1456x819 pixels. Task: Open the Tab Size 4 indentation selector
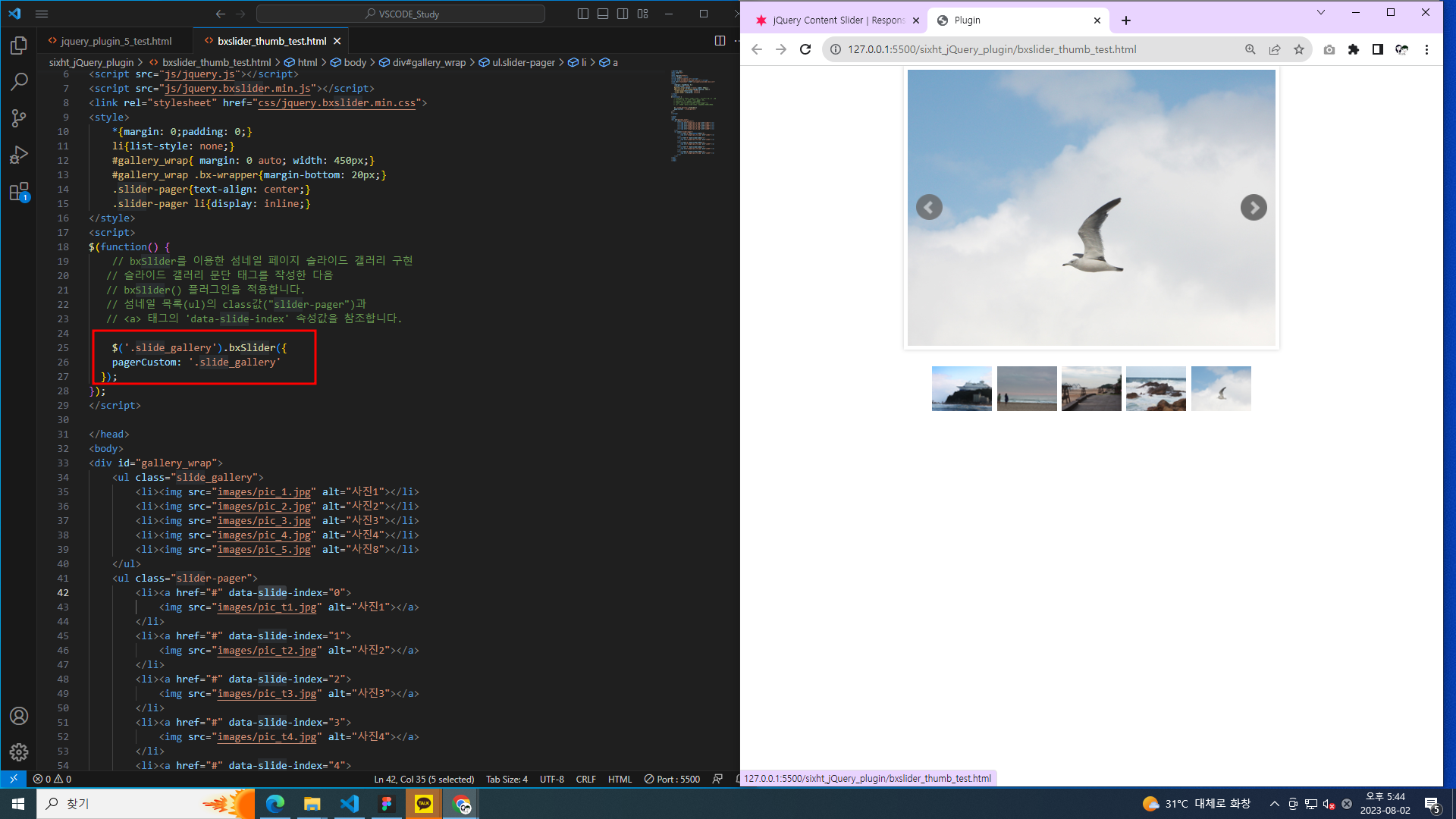pos(507,779)
